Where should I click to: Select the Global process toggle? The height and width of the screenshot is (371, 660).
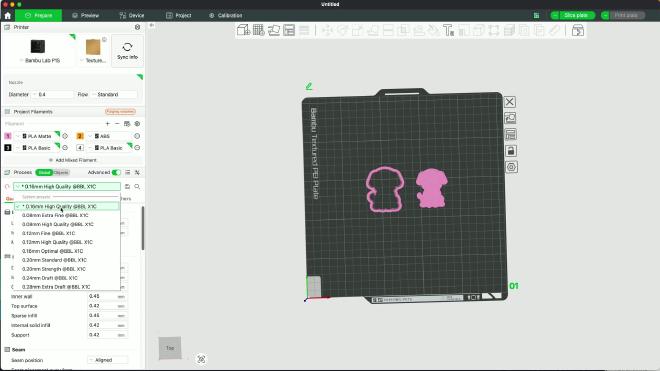coord(44,173)
